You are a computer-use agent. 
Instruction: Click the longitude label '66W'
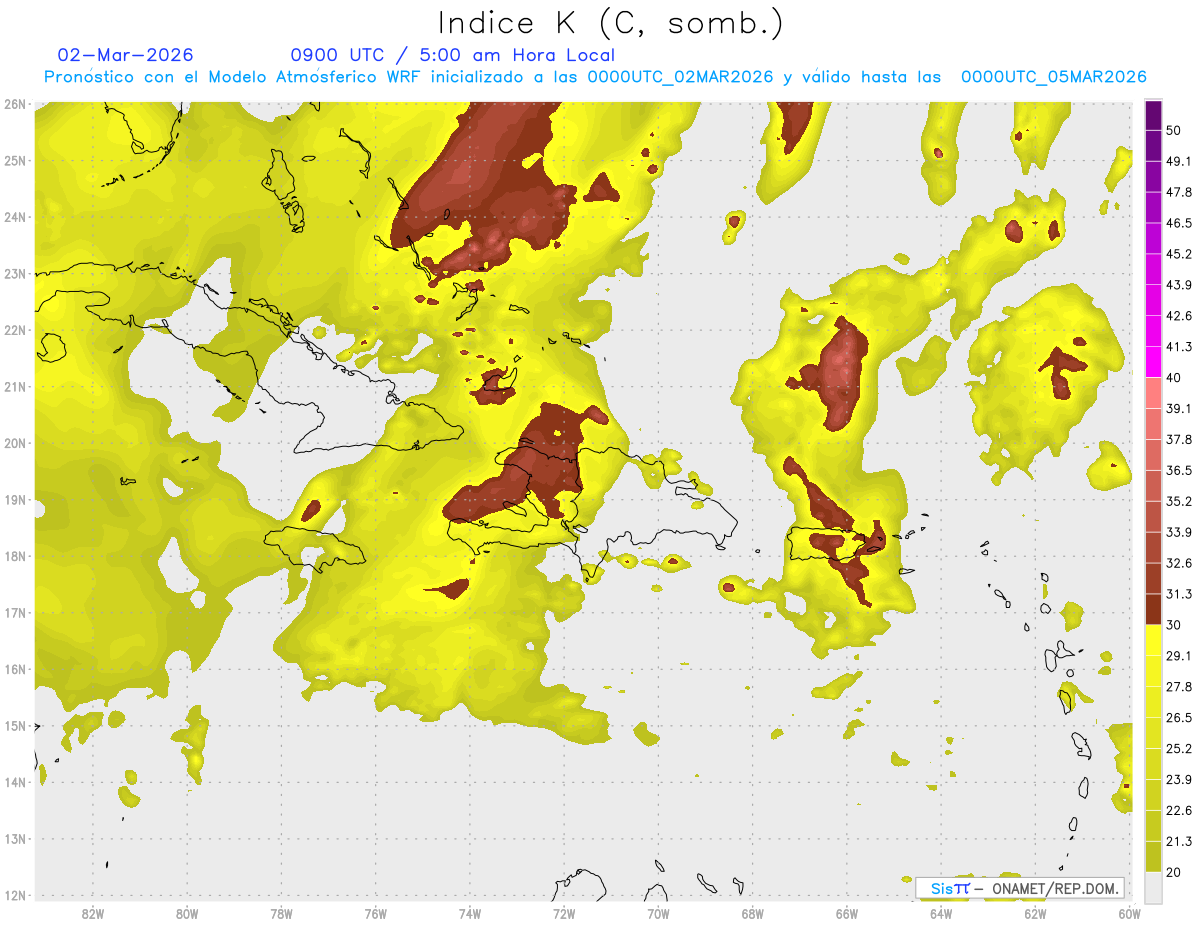(x=847, y=913)
